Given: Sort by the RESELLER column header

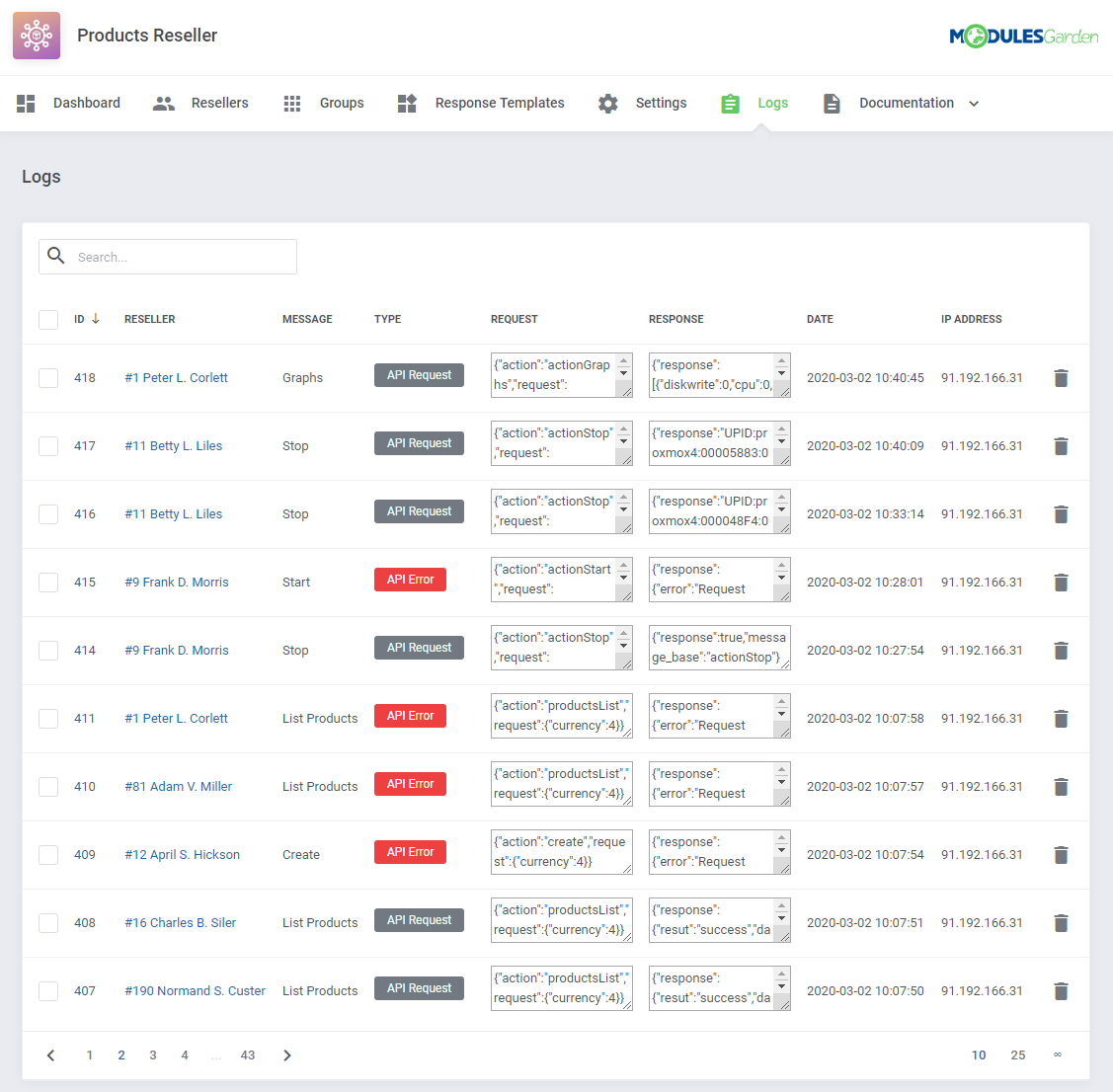Looking at the screenshot, I should [x=150, y=319].
